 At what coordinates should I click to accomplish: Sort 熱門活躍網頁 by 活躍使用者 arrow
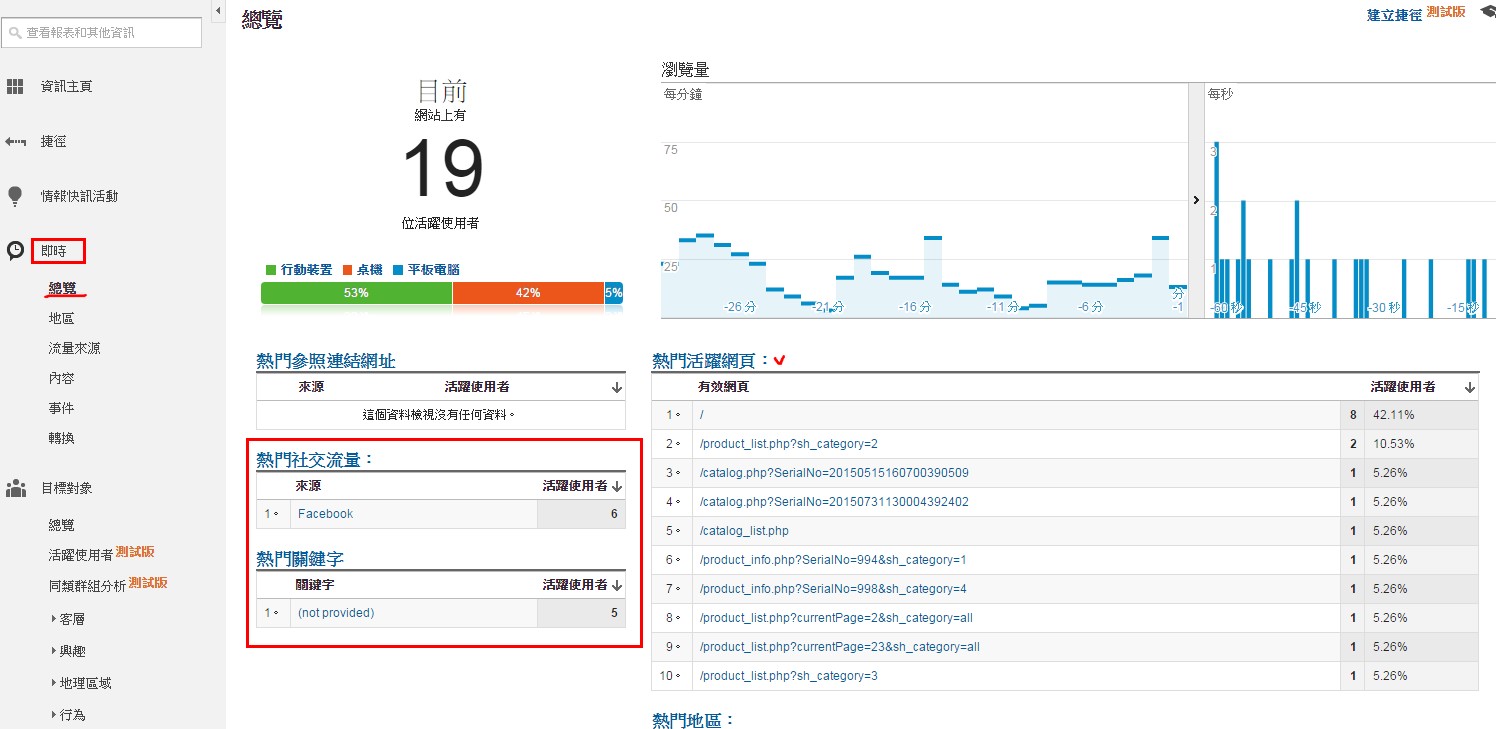(1469, 387)
